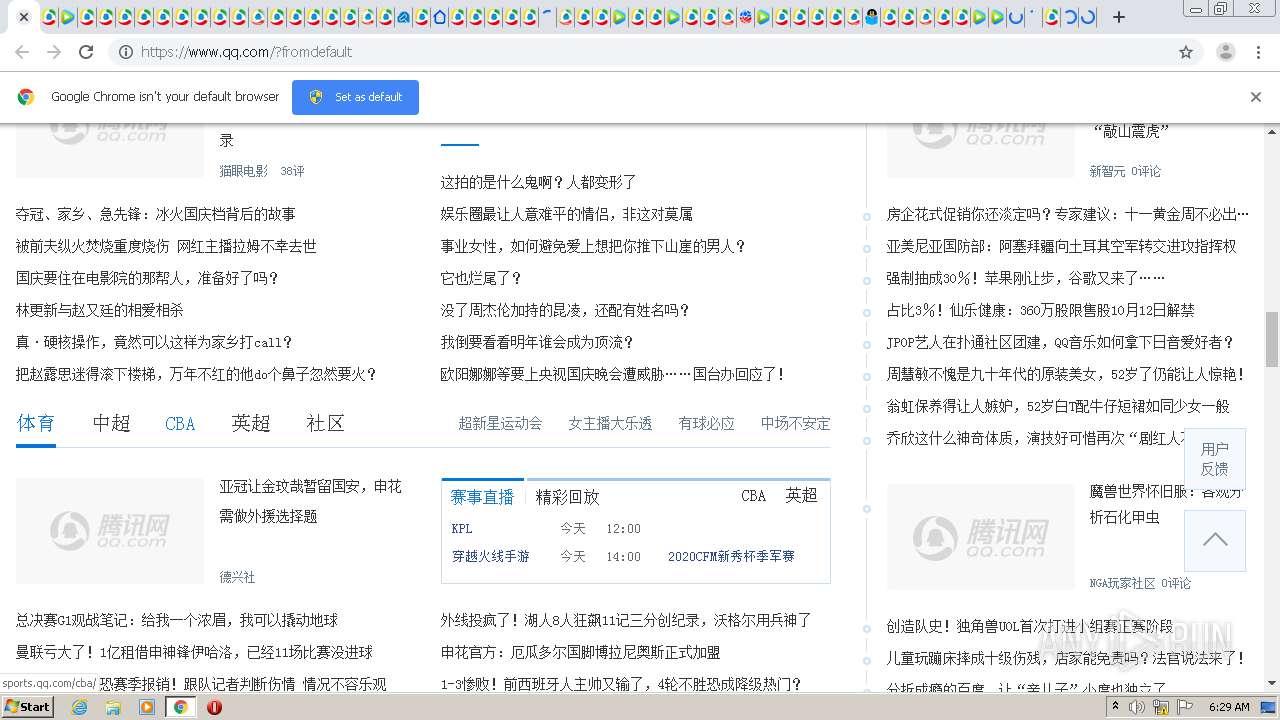Open 有球必应 link
Viewport: 1280px width, 720px height.
click(x=706, y=424)
